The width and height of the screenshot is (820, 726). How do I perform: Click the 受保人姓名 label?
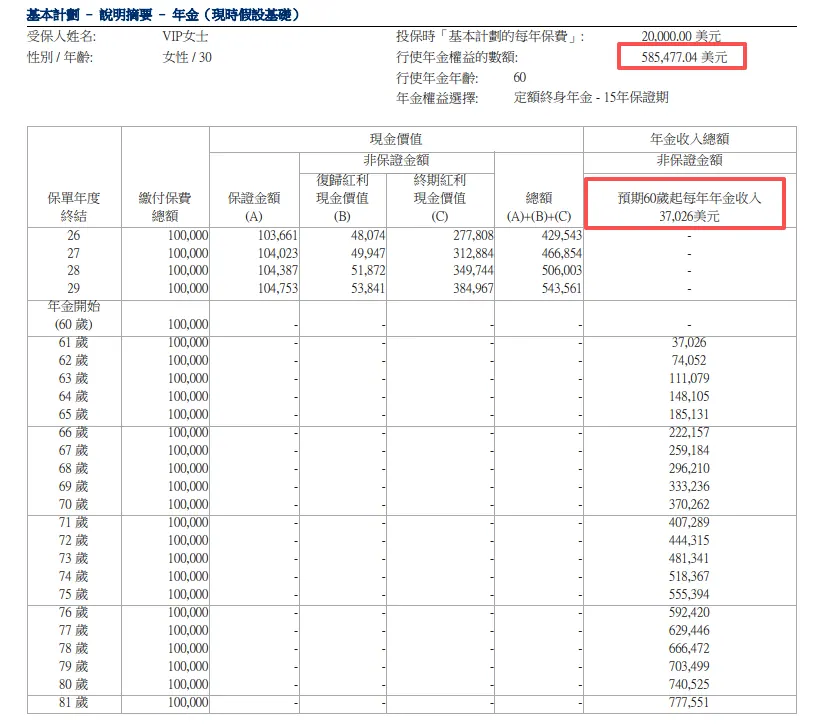point(62,36)
